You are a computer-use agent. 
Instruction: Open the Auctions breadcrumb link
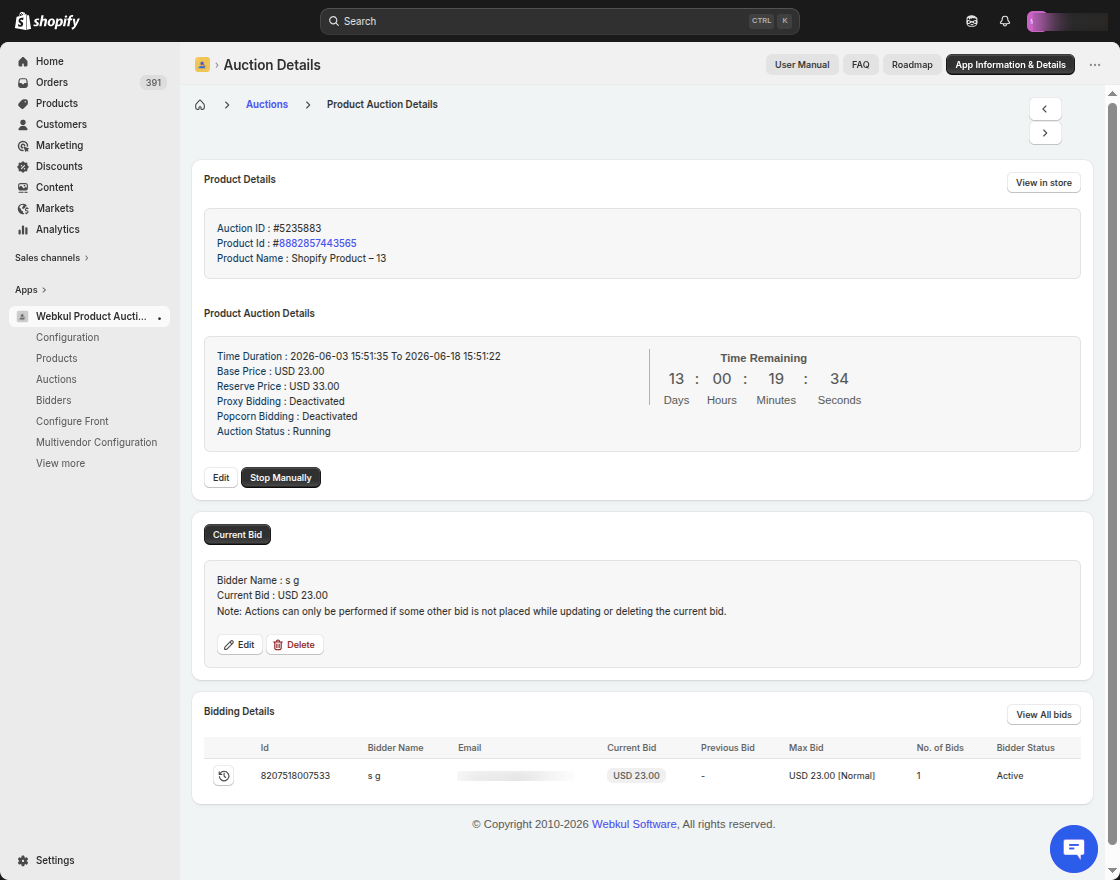point(267,104)
